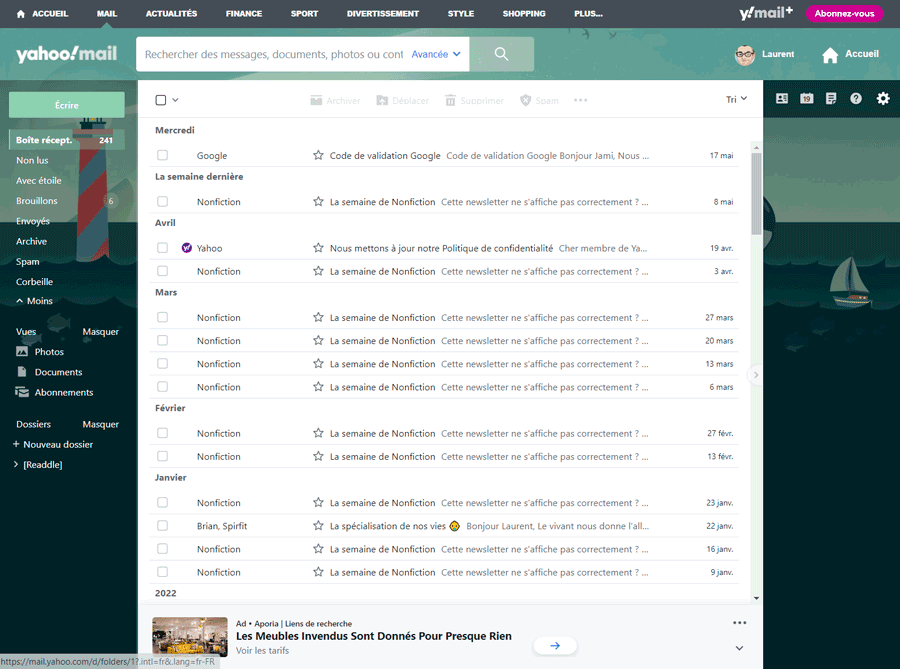
Task: Click the furniture ad thumbnail
Action: [x=190, y=636]
